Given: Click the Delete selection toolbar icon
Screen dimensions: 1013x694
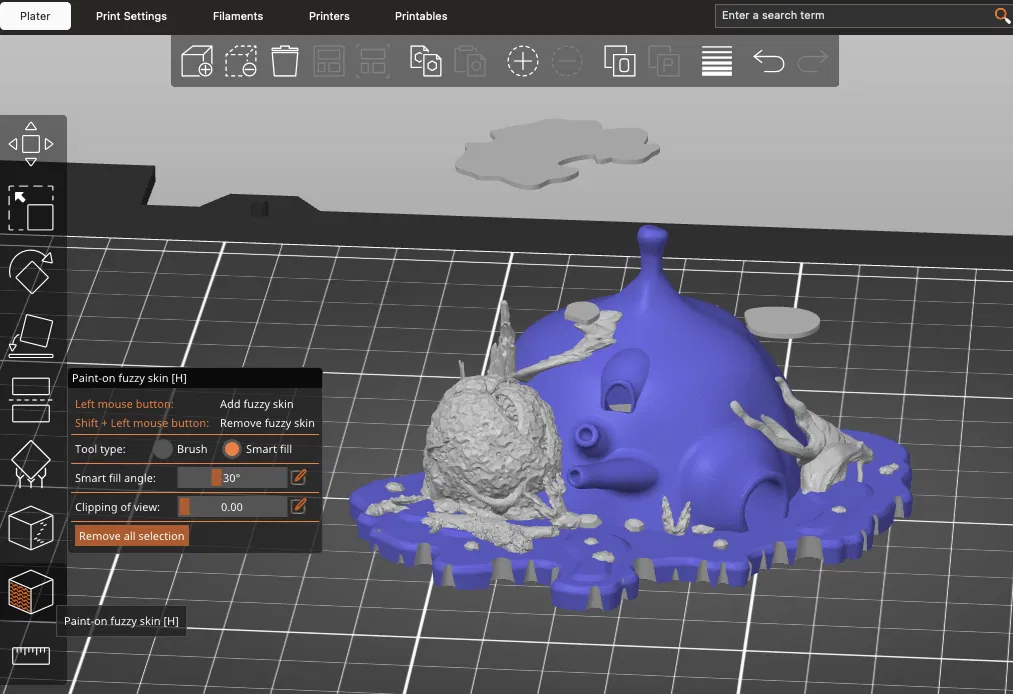Looking at the screenshot, I should [241, 61].
